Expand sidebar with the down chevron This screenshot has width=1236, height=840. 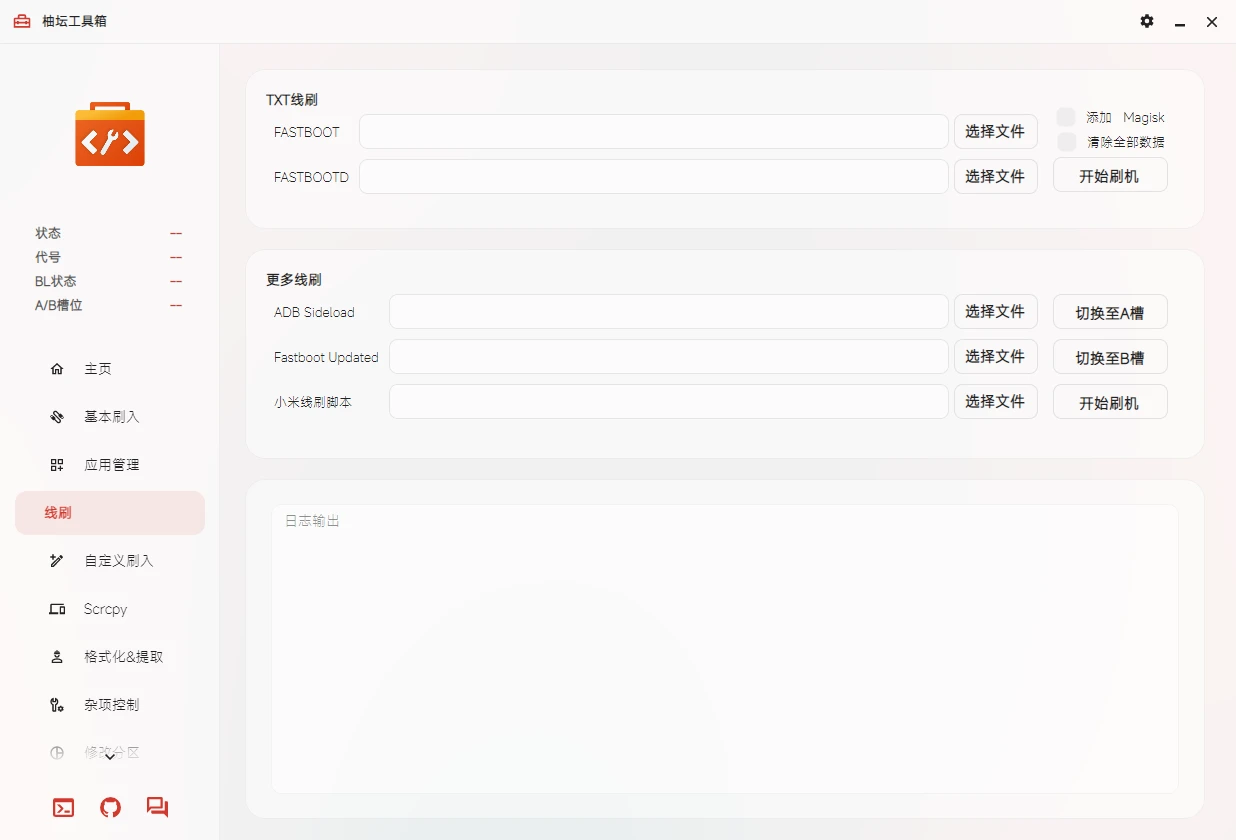110,757
